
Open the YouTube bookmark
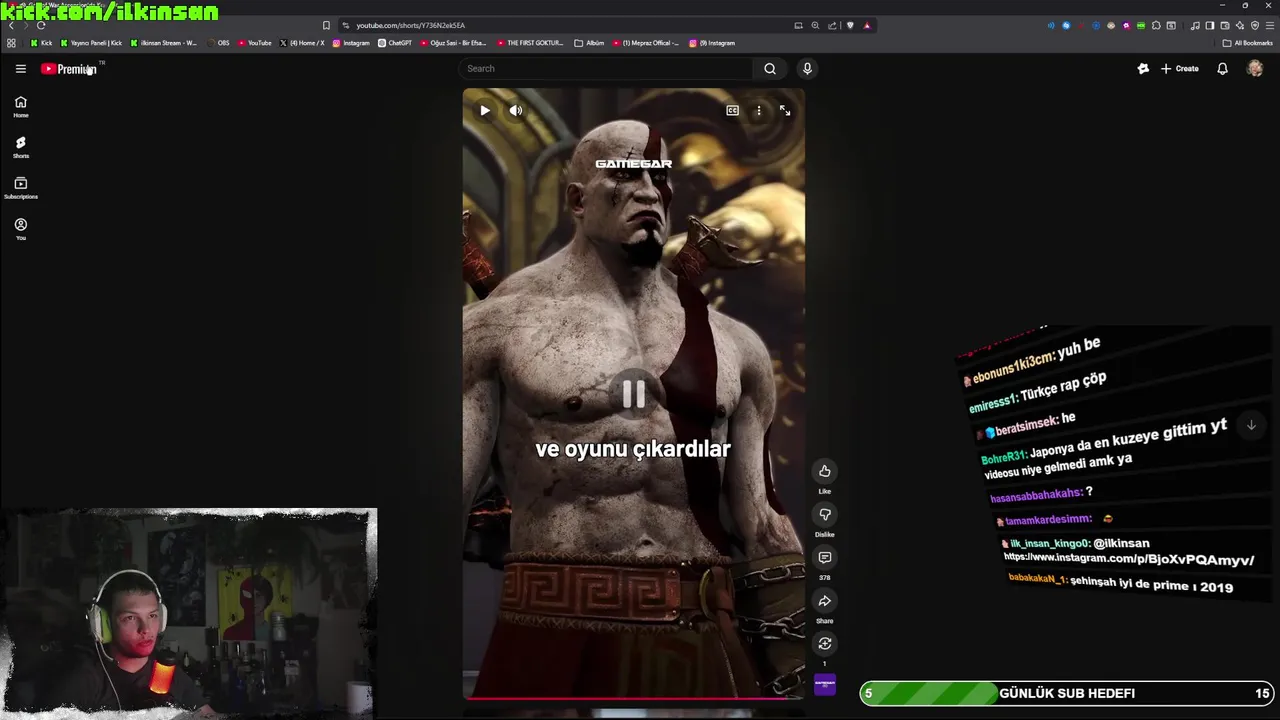coord(255,43)
